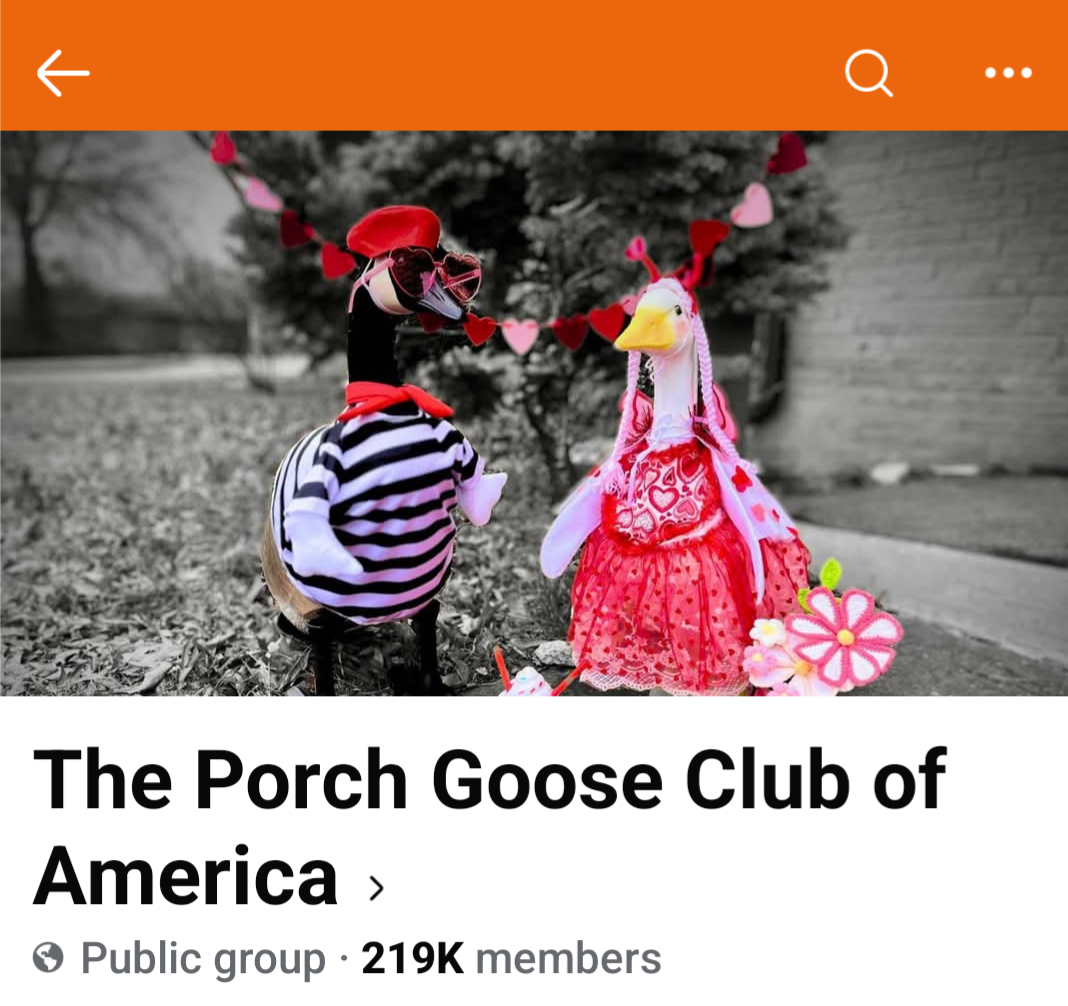Click the globe icon beside Public group

coord(48,958)
